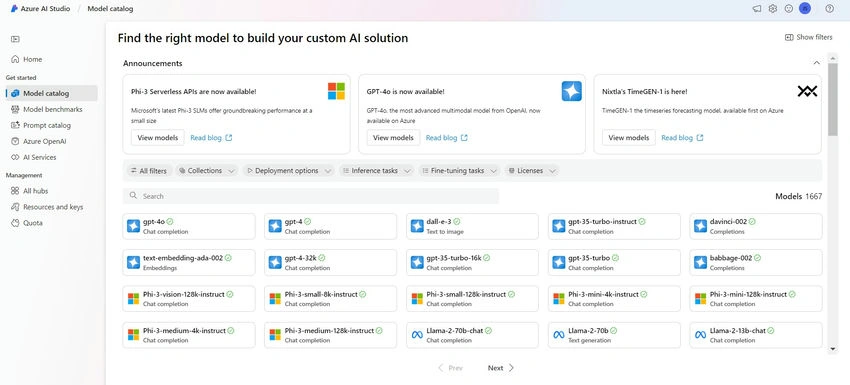Open Read blog link for GPT-4o
Screen dimensions: 850x385
coord(446,138)
